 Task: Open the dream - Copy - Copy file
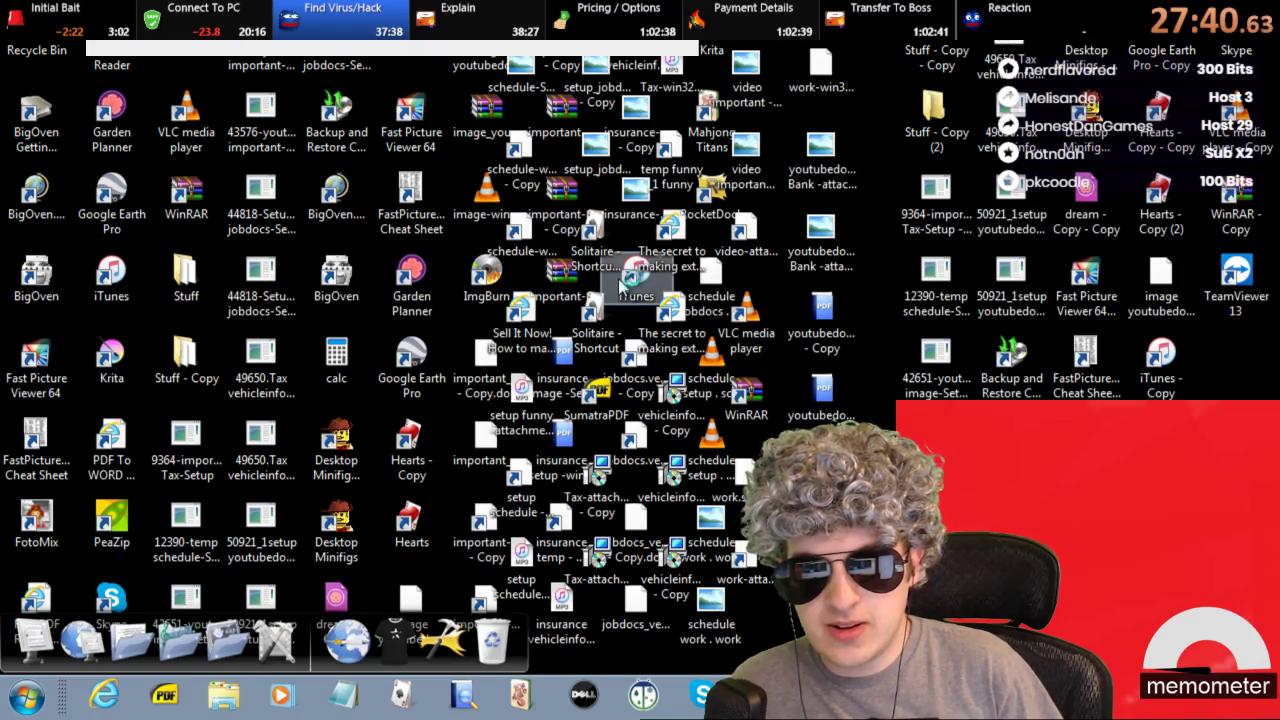(x=1086, y=205)
